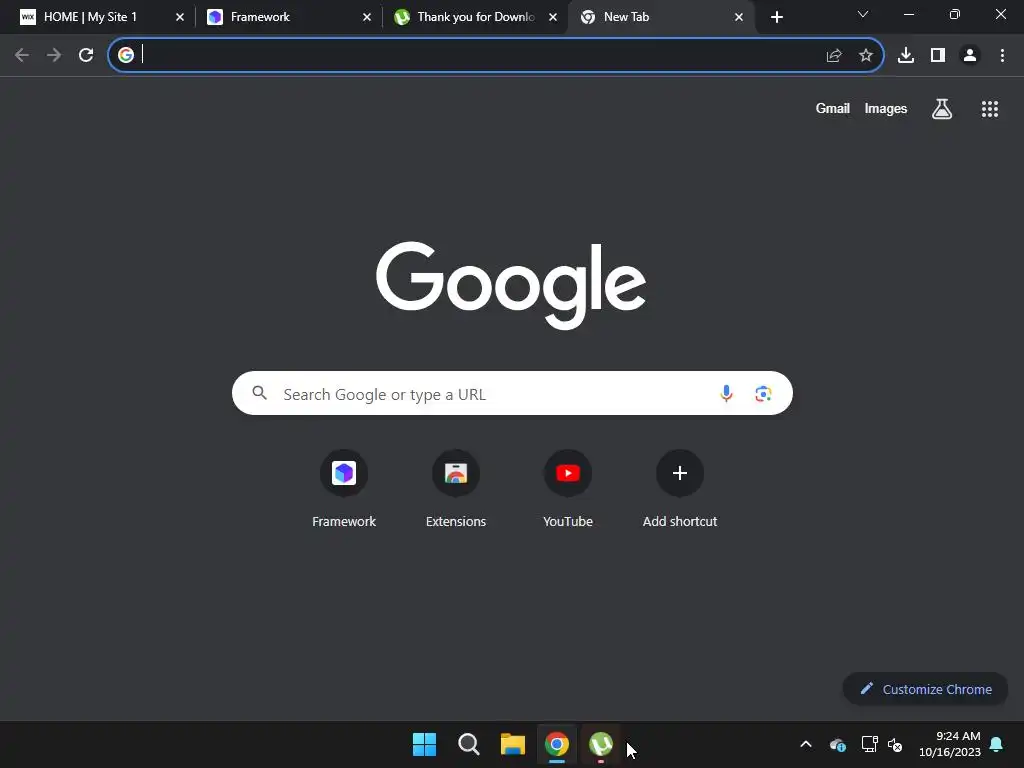Reload the current page

coord(86,56)
